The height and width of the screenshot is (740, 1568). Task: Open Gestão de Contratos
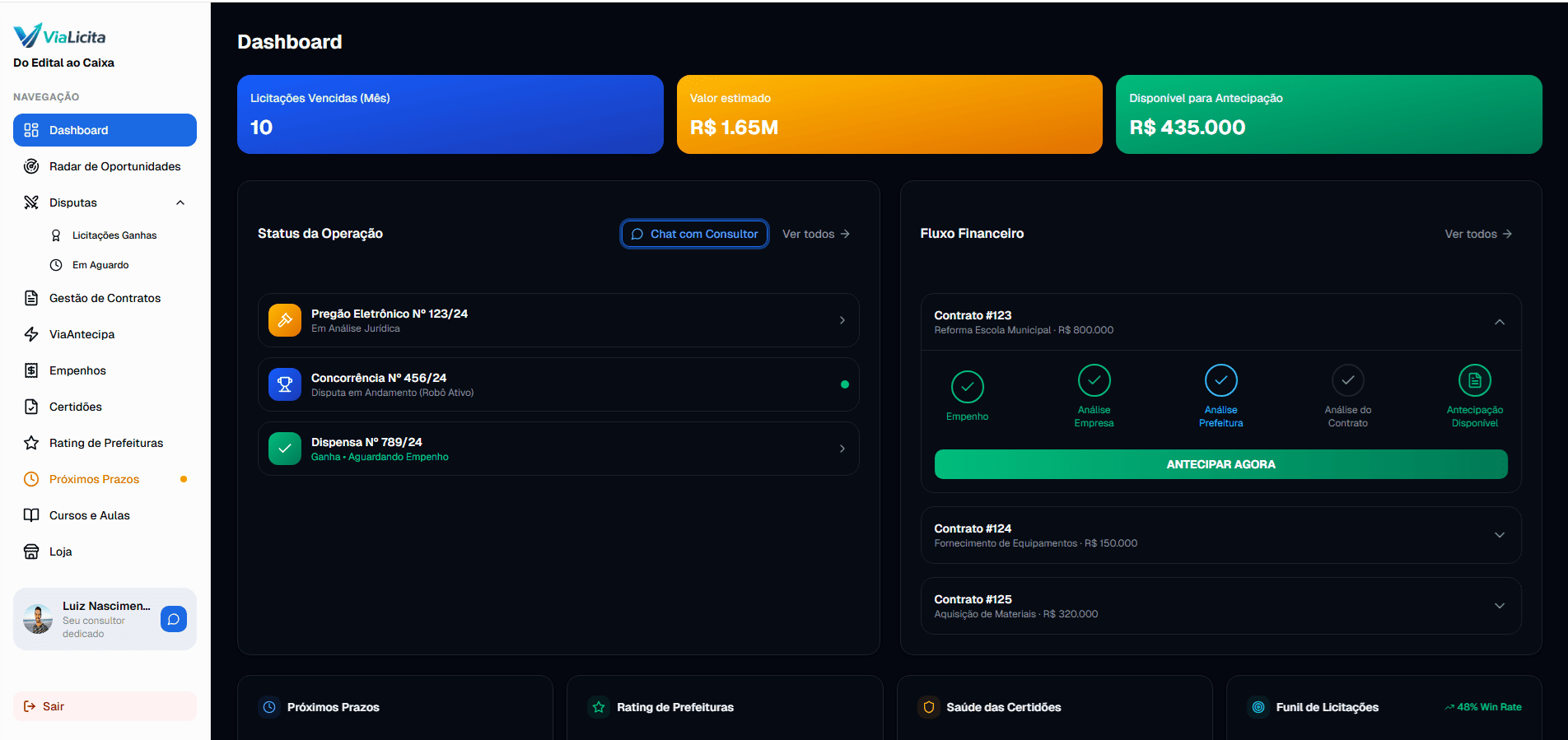click(105, 298)
